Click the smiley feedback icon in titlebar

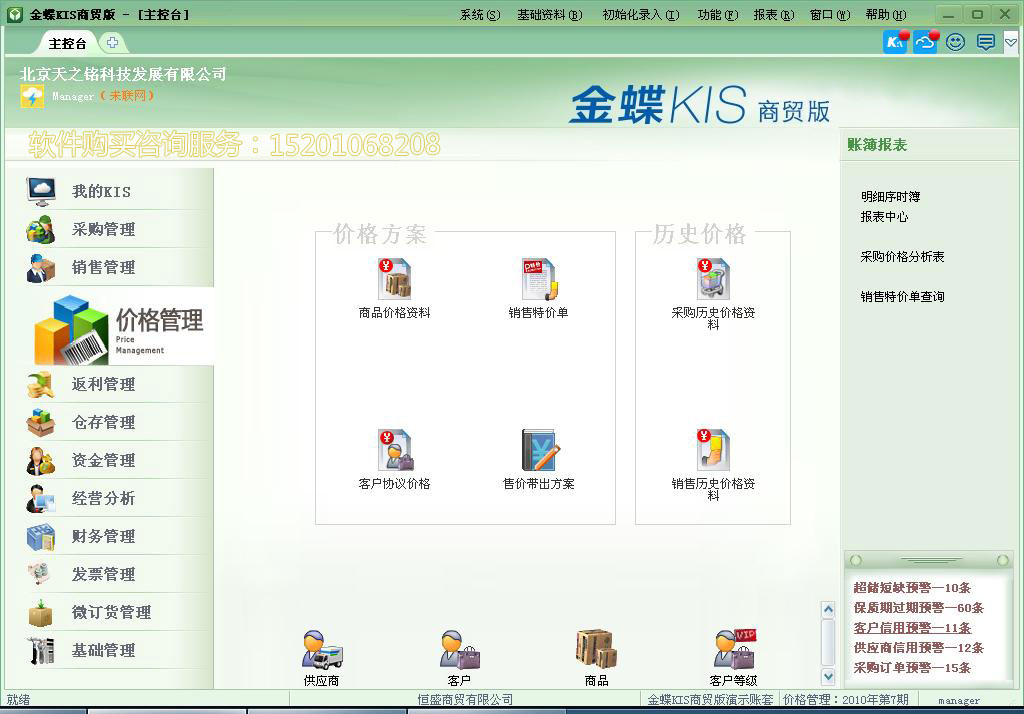[x=955, y=42]
